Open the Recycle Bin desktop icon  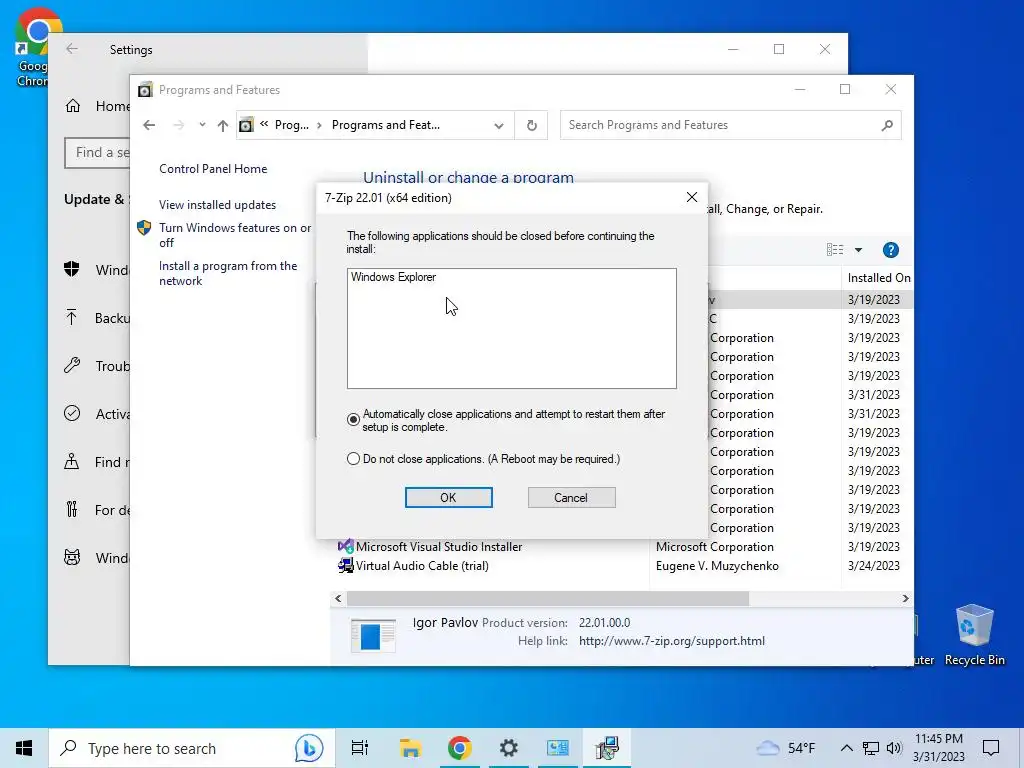click(x=974, y=635)
